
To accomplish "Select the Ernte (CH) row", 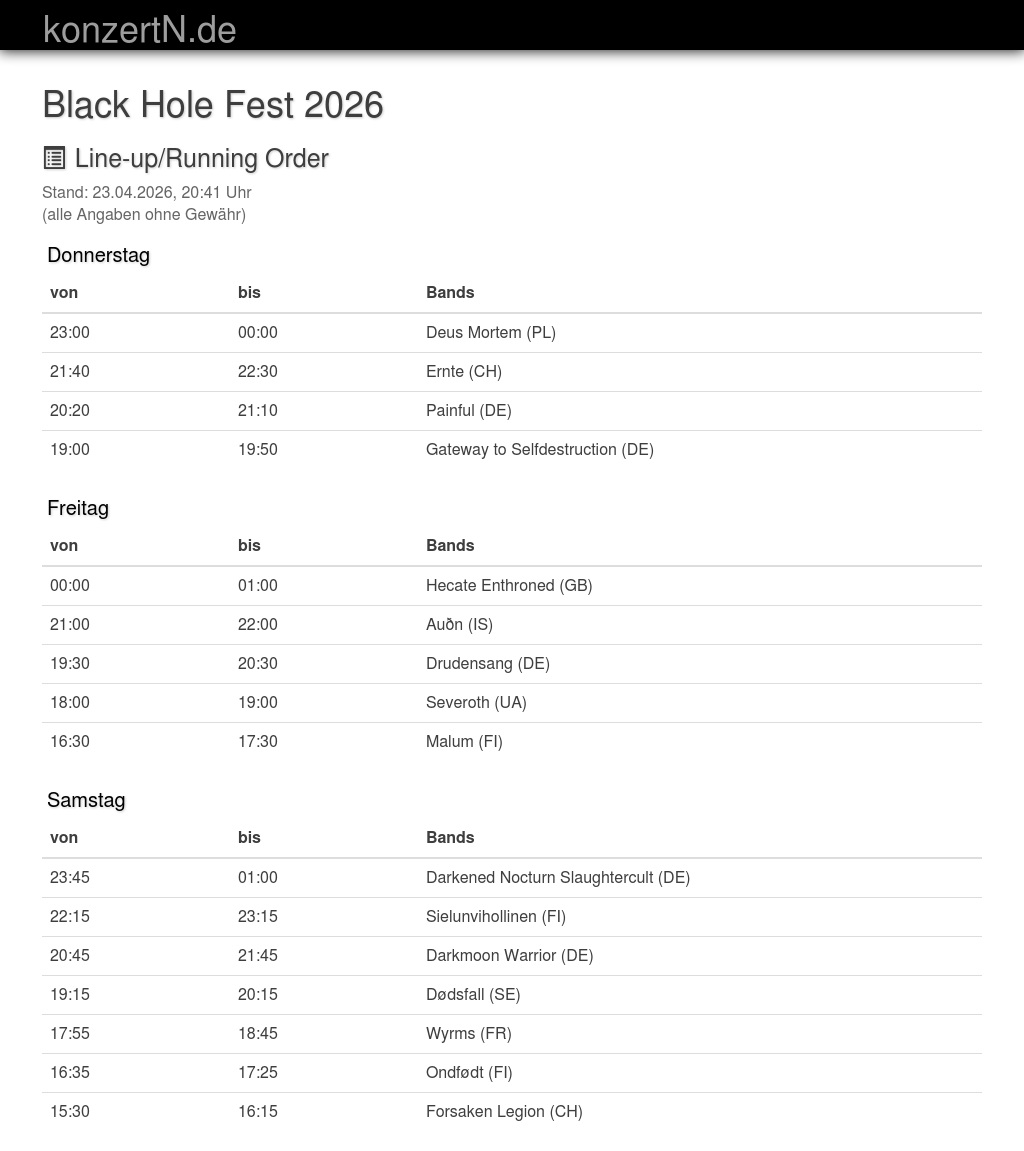I will point(512,371).
